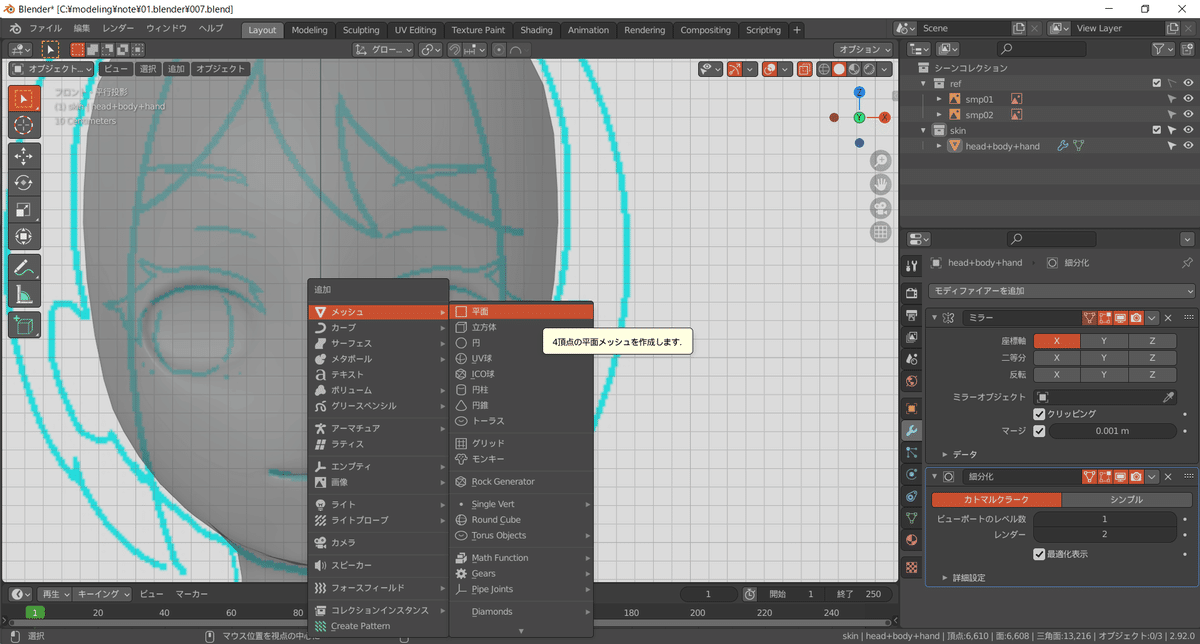The image size is (1200, 644).
Task: Click the blue Z axis gizmo
Action: (859, 92)
